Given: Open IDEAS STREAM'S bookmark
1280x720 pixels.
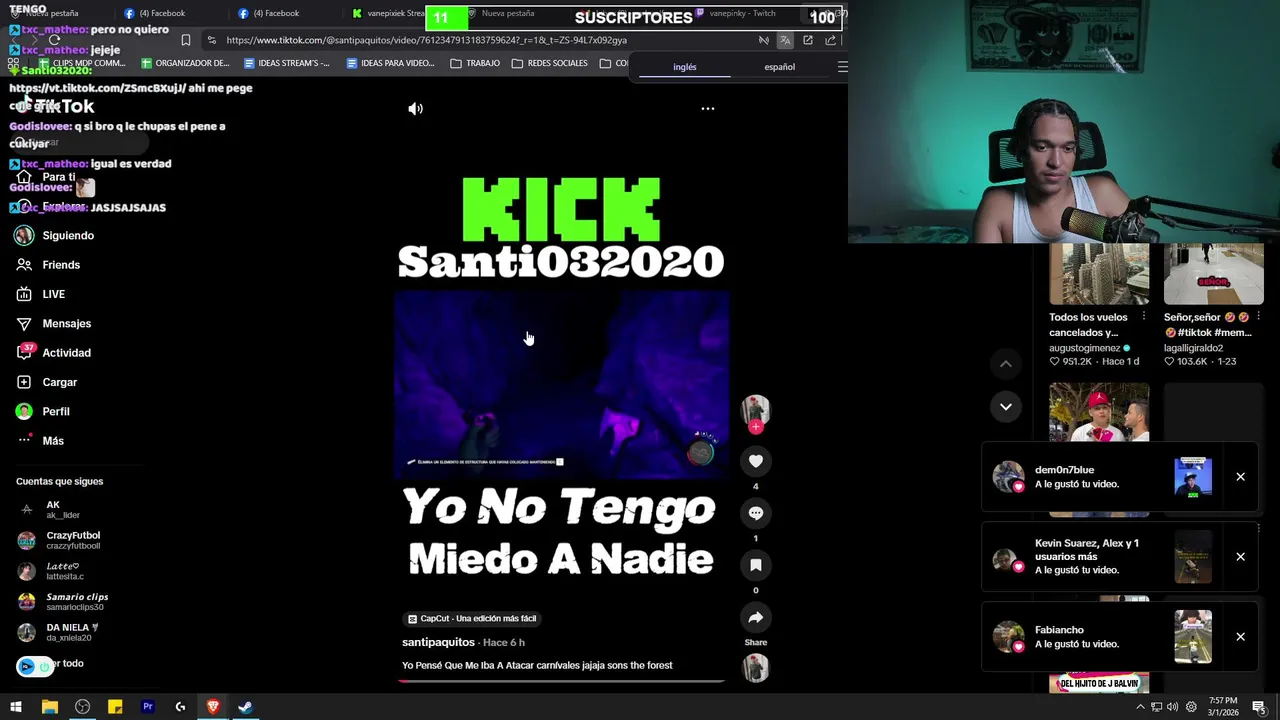Looking at the screenshot, I should (x=286, y=63).
